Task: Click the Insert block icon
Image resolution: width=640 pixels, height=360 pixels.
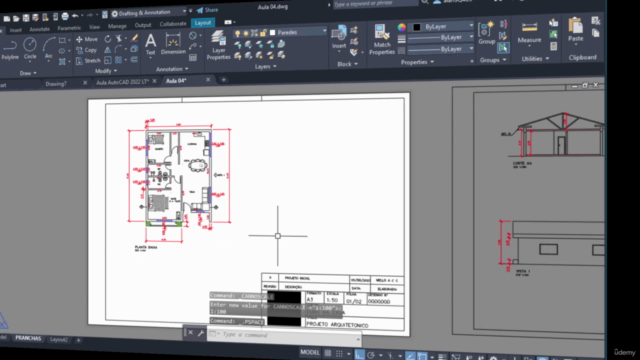Action: click(339, 37)
